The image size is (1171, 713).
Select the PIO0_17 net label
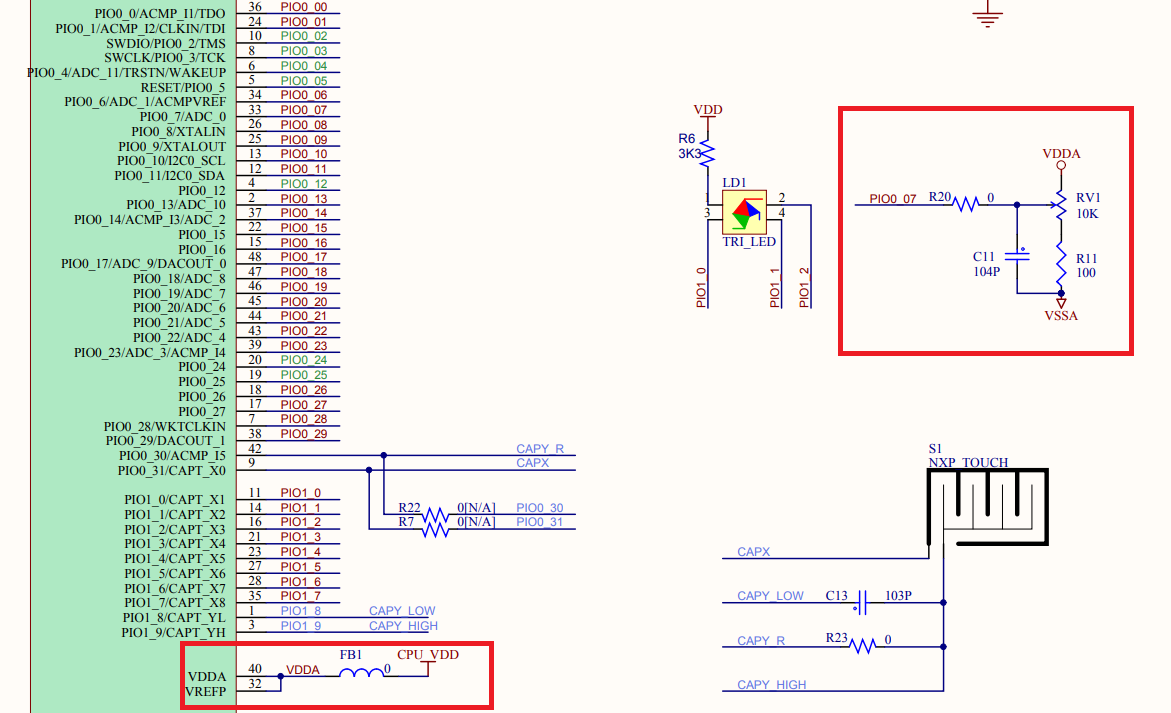click(x=304, y=257)
